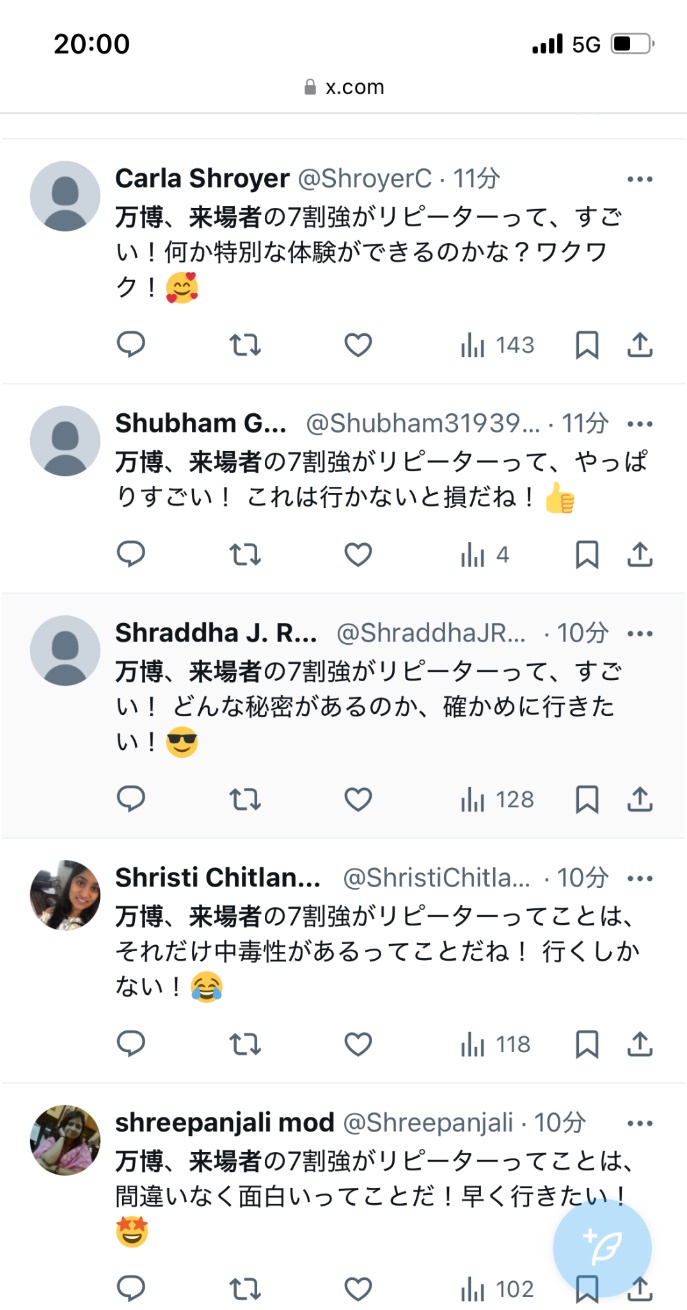Open shreepanjali mod's profile avatar
The height and width of the screenshot is (1310, 687).
[x=66, y=1140]
